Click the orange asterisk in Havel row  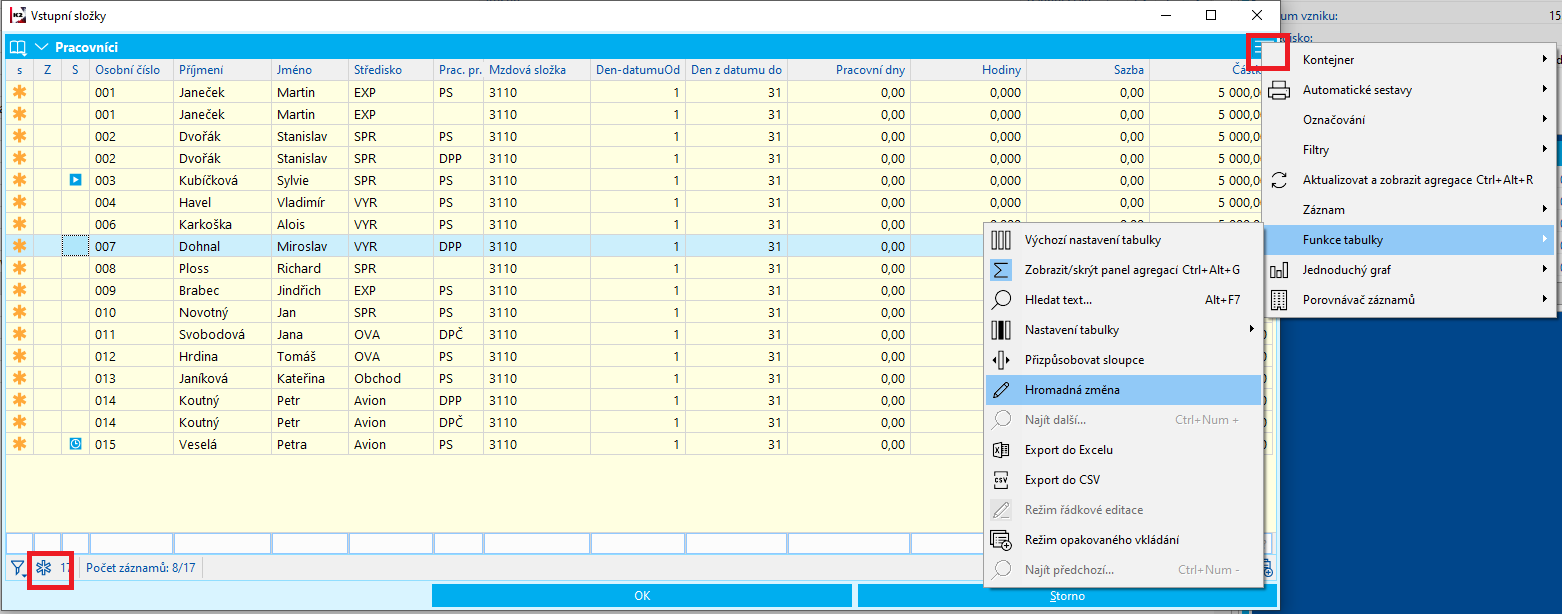(x=19, y=202)
